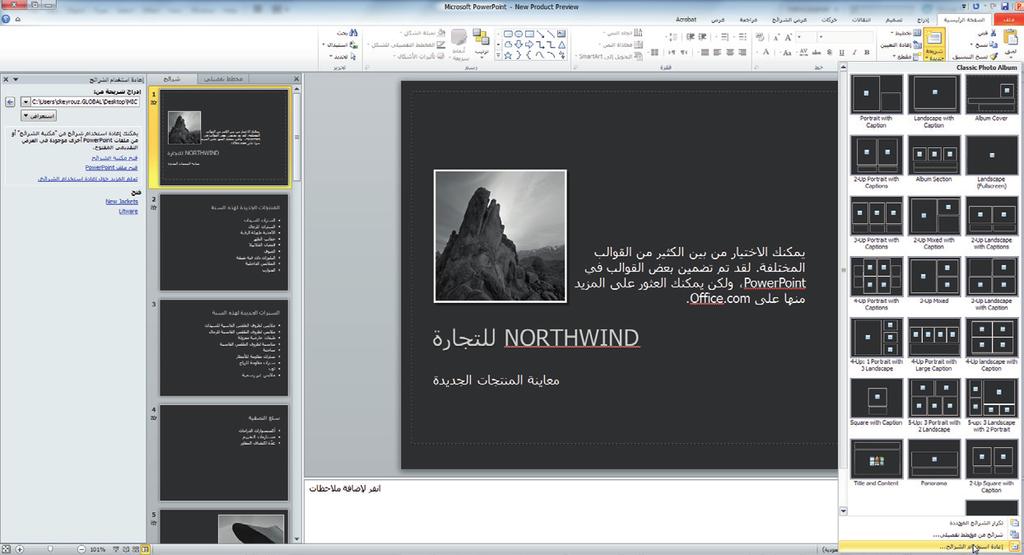This screenshot has width=1024, height=555.
Task: Click the Format Painter brush icon
Action: tap(993, 56)
